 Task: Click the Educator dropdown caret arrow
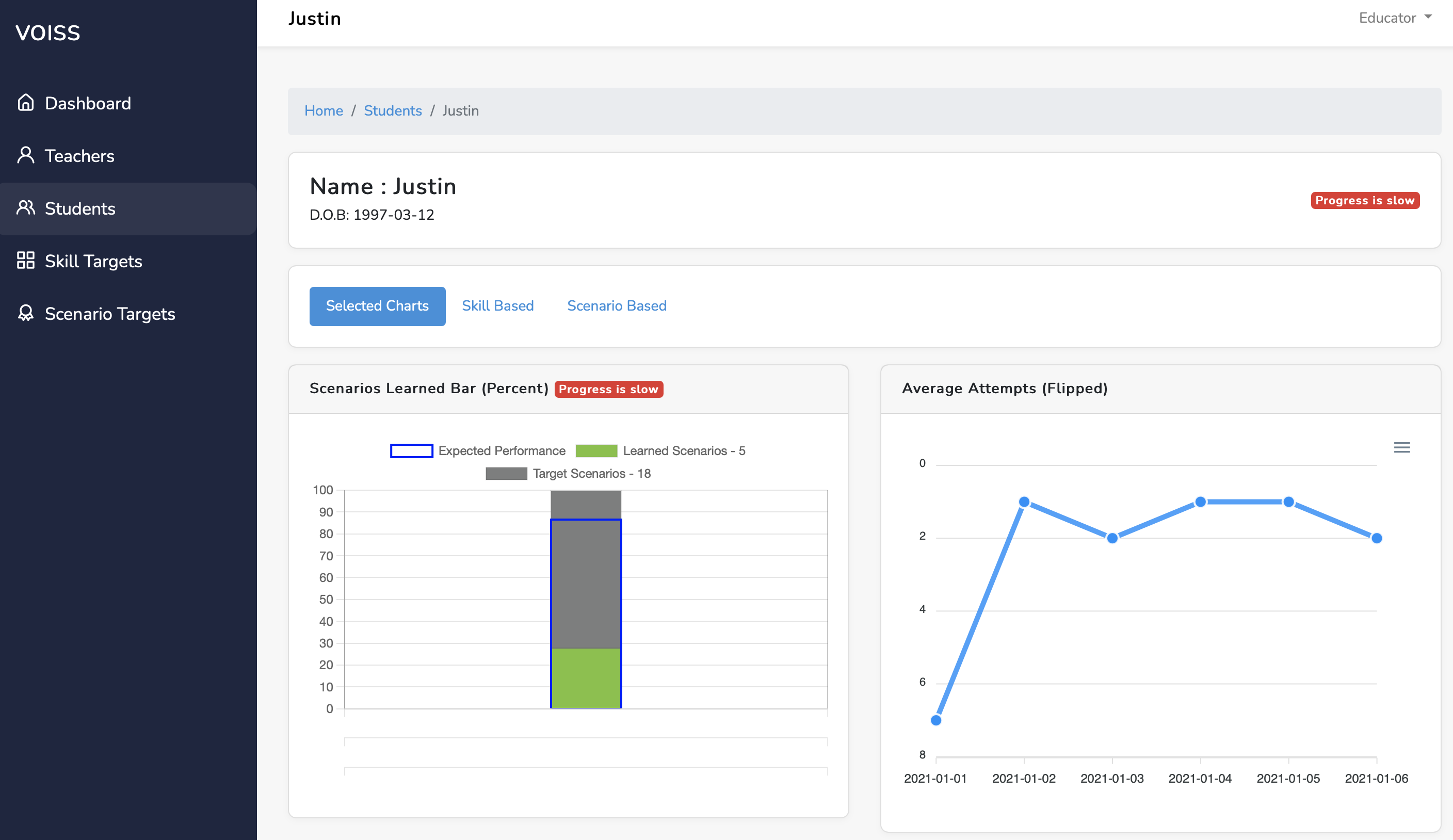(x=1428, y=17)
